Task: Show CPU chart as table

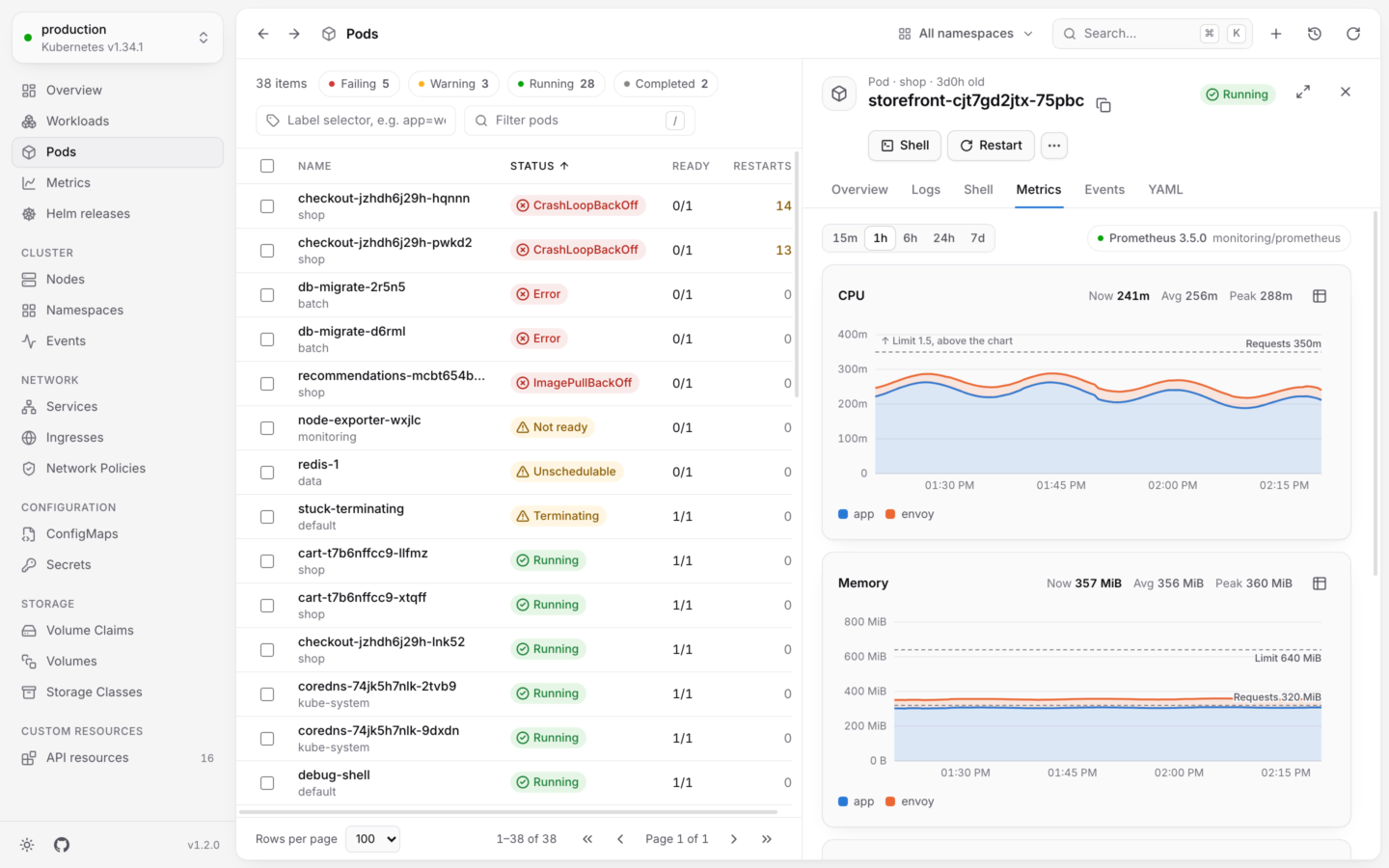Action: 1320,296
